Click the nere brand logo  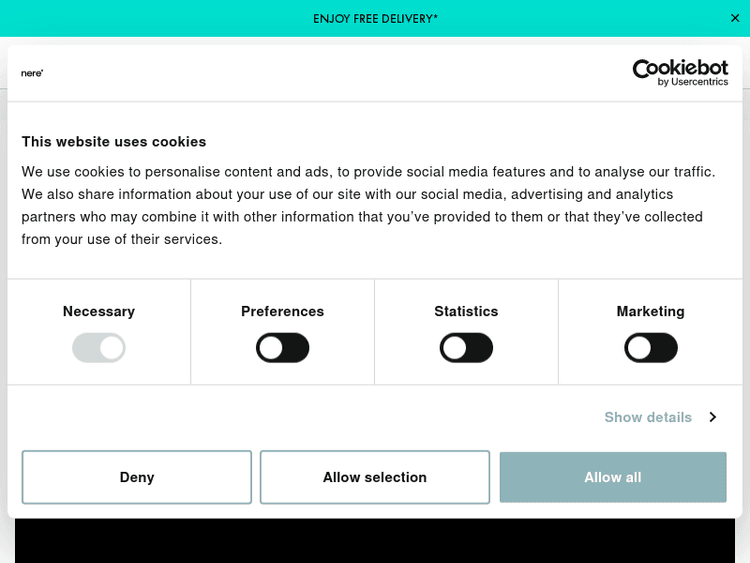click(32, 73)
